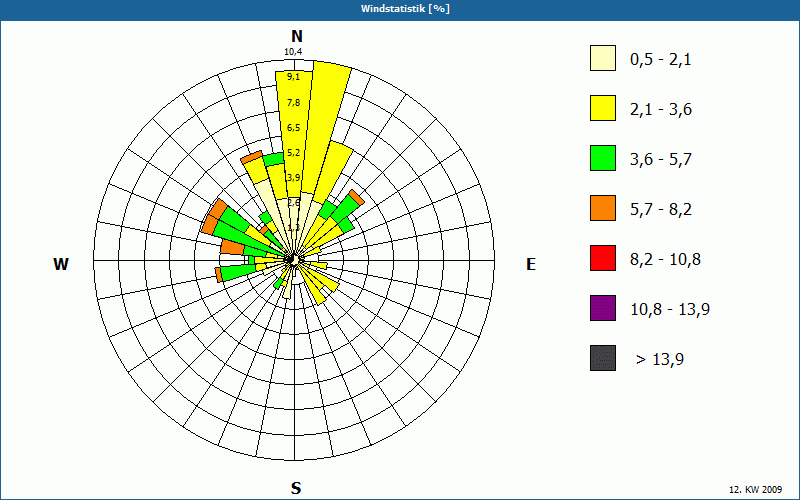
Task: Click the orange 5,7 - 8,2 legend swatch
Action: coord(603,208)
